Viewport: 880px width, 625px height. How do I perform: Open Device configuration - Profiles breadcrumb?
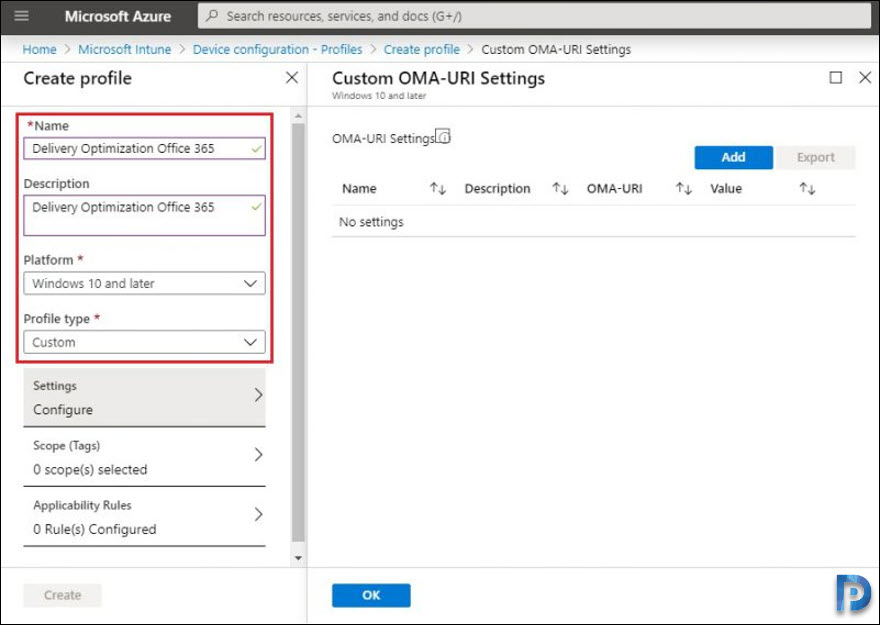point(277,49)
